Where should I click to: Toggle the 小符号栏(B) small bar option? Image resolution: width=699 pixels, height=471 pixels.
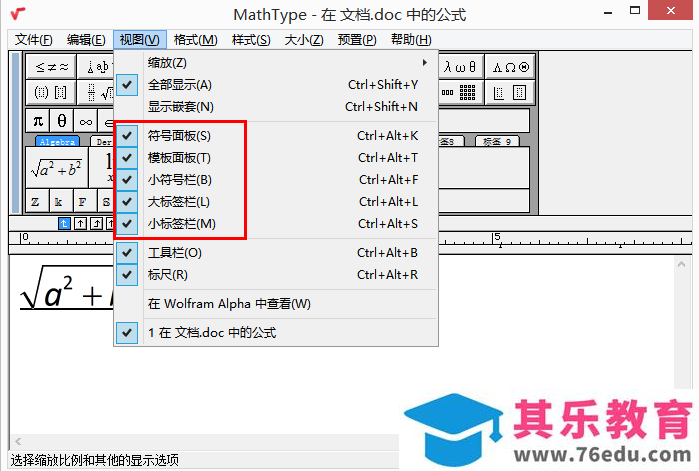coord(276,180)
